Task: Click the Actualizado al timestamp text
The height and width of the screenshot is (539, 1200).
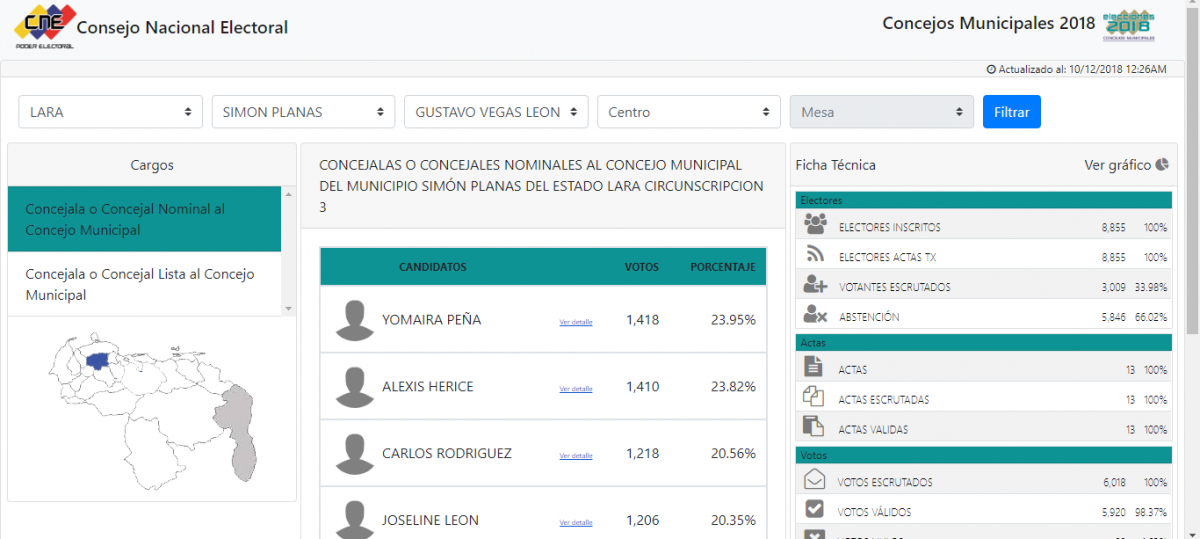Action: (x=1082, y=69)
